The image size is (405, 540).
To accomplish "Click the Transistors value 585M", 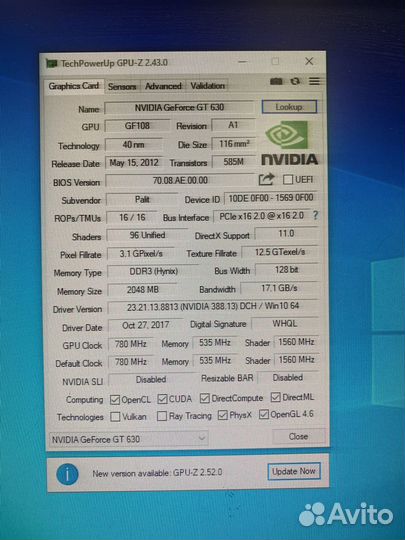I will point(234,162).
